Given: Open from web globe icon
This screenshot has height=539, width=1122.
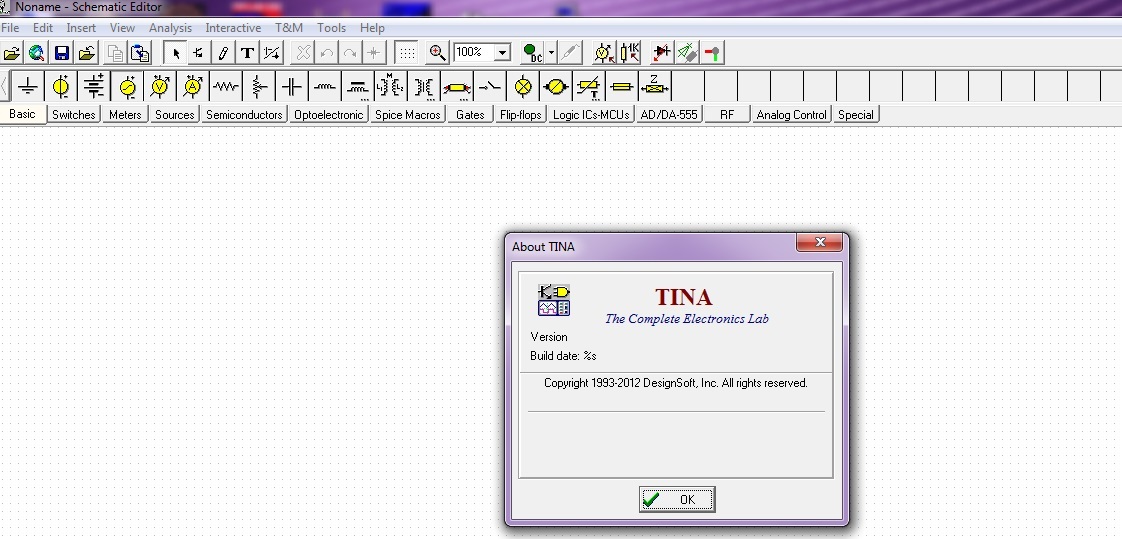Looking at the screenshot, I should coord(36,52).
